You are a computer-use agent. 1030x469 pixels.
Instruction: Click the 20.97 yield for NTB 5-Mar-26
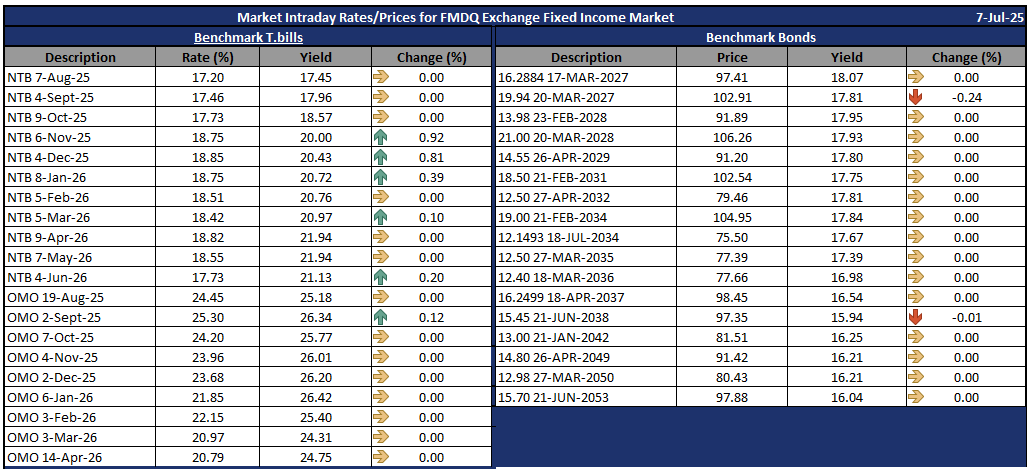pos(316,217)
